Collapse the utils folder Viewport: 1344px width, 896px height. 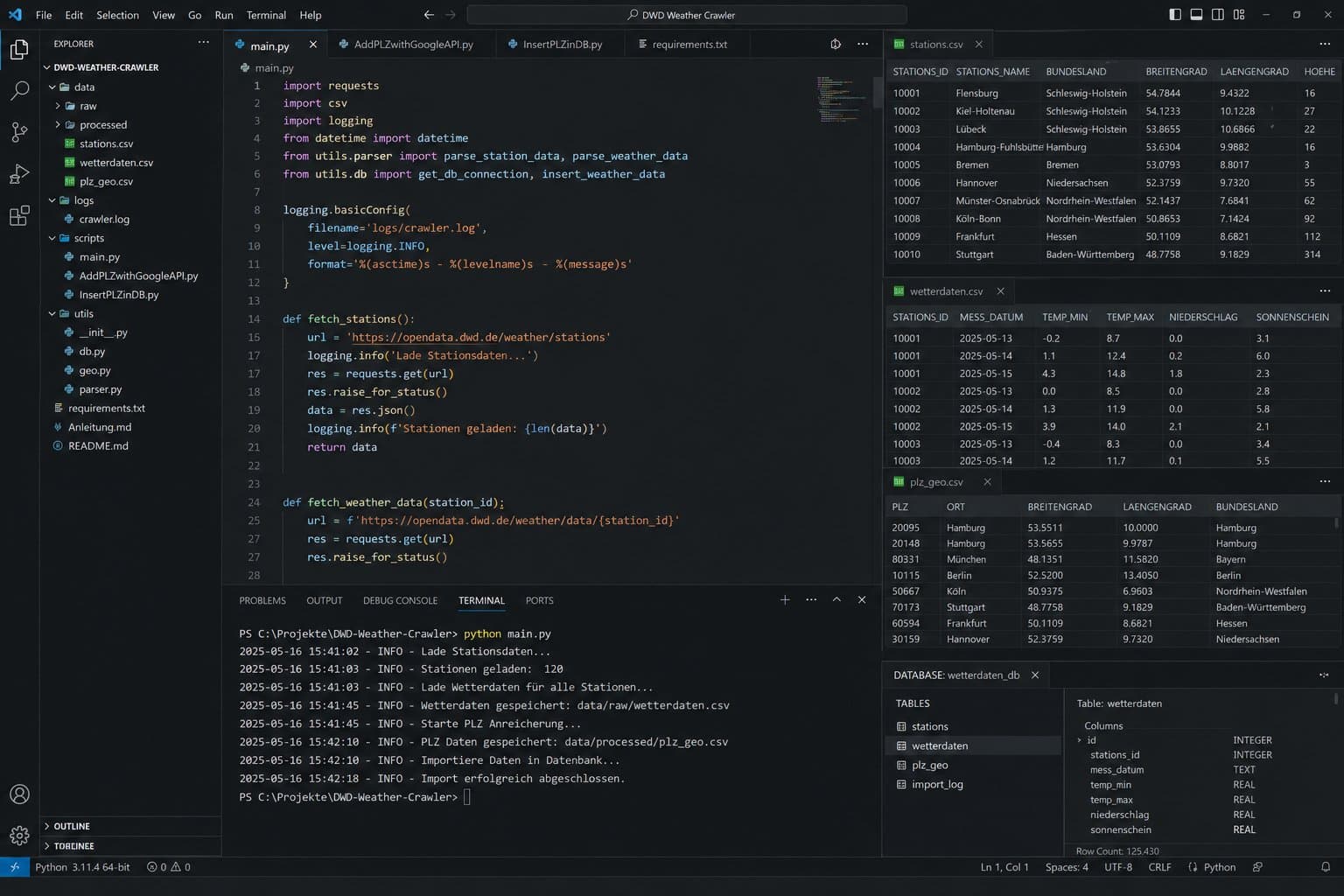click(x=52, y=313)
